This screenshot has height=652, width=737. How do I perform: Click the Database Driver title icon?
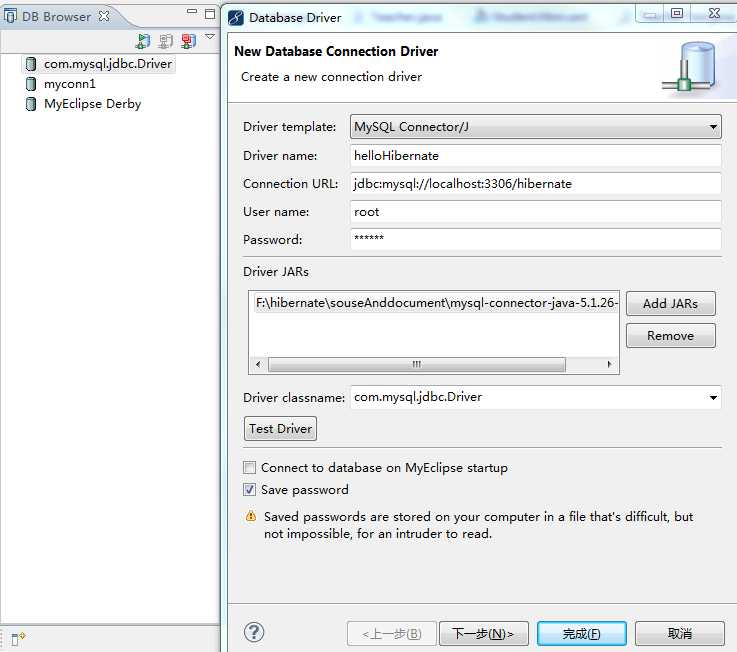pyautogui.click(x=235, y=18)
